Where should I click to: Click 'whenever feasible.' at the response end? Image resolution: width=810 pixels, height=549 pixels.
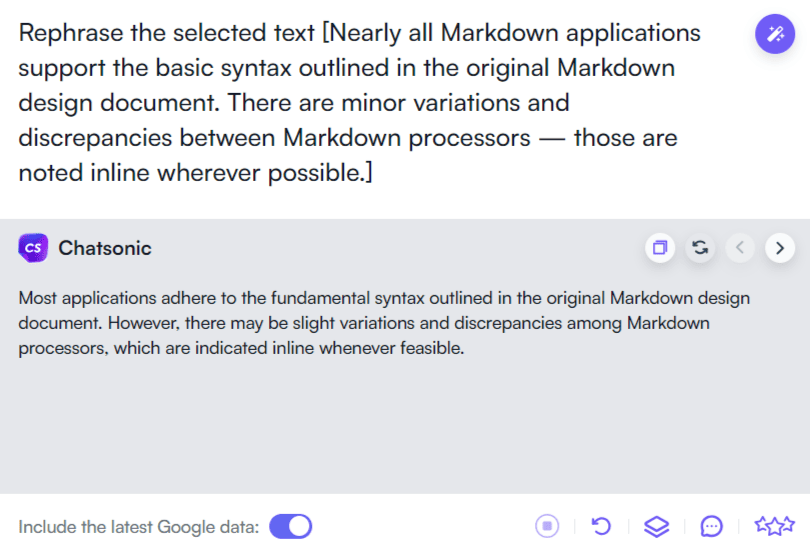click(x=392, y=348)
